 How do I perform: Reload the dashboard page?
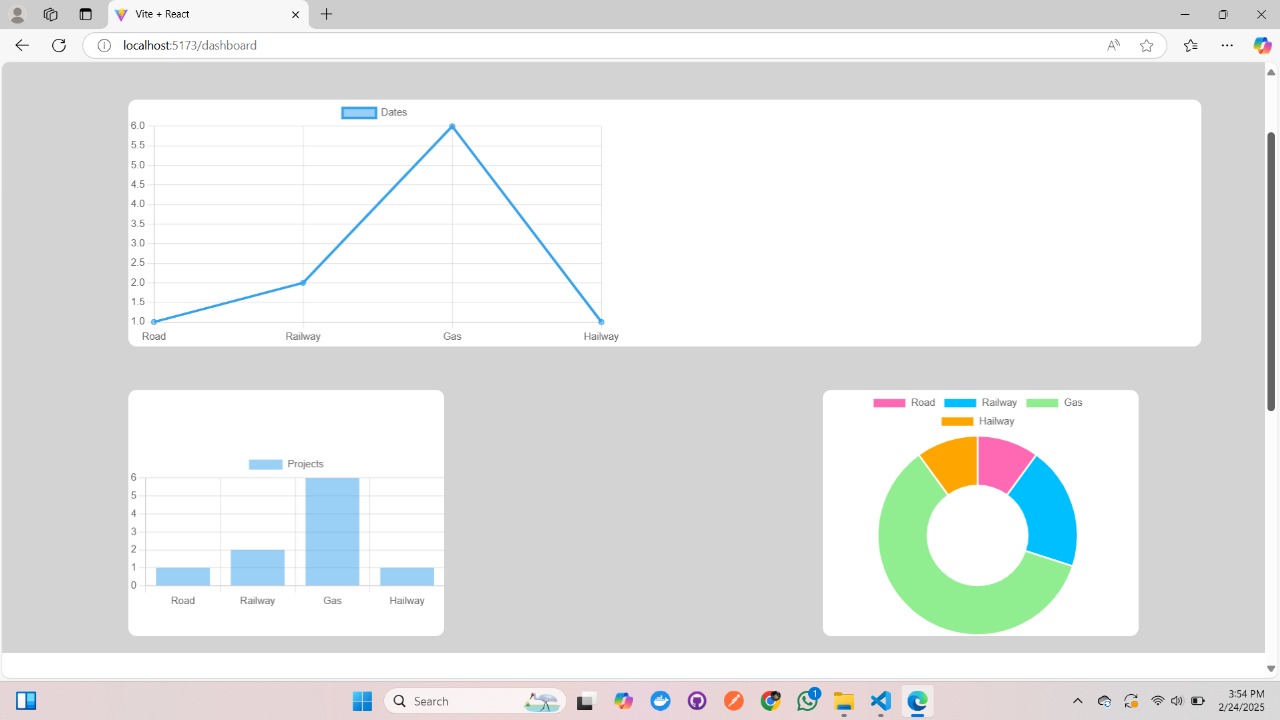[59, 45]
